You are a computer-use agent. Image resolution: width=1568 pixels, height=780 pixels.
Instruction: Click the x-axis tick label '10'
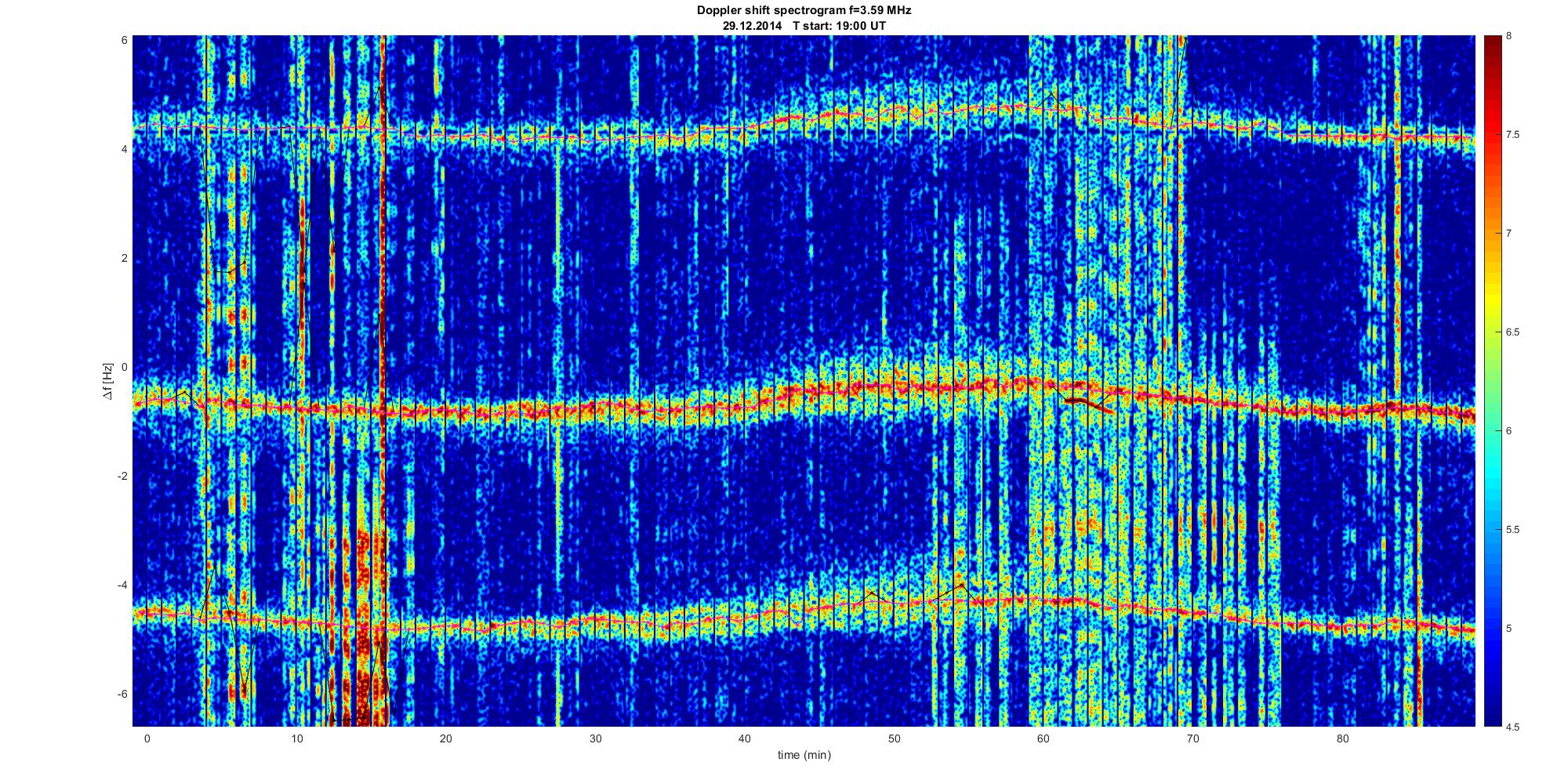[296, 738]
